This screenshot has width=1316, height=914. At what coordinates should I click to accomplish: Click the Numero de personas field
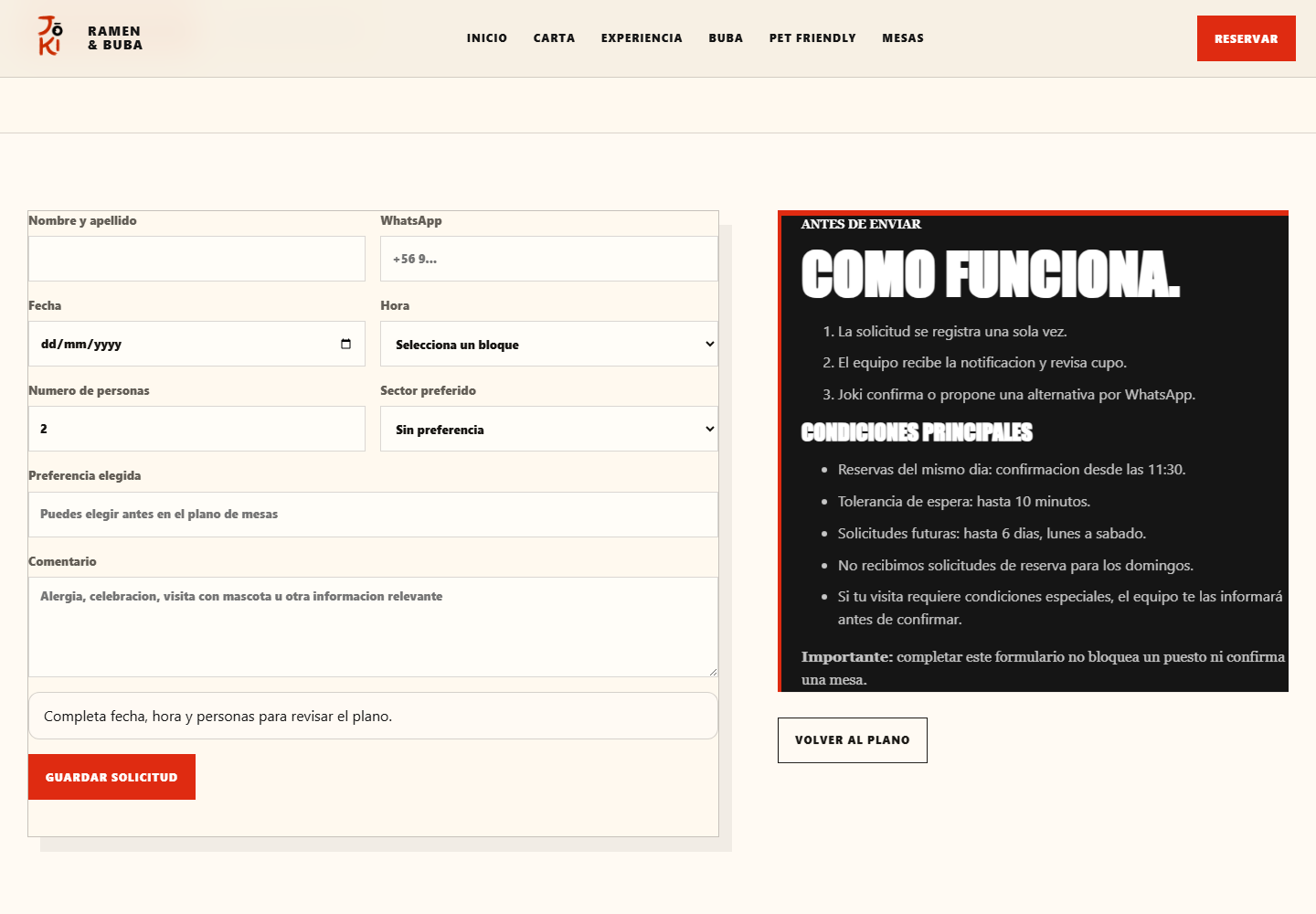(x=196, y=429)
